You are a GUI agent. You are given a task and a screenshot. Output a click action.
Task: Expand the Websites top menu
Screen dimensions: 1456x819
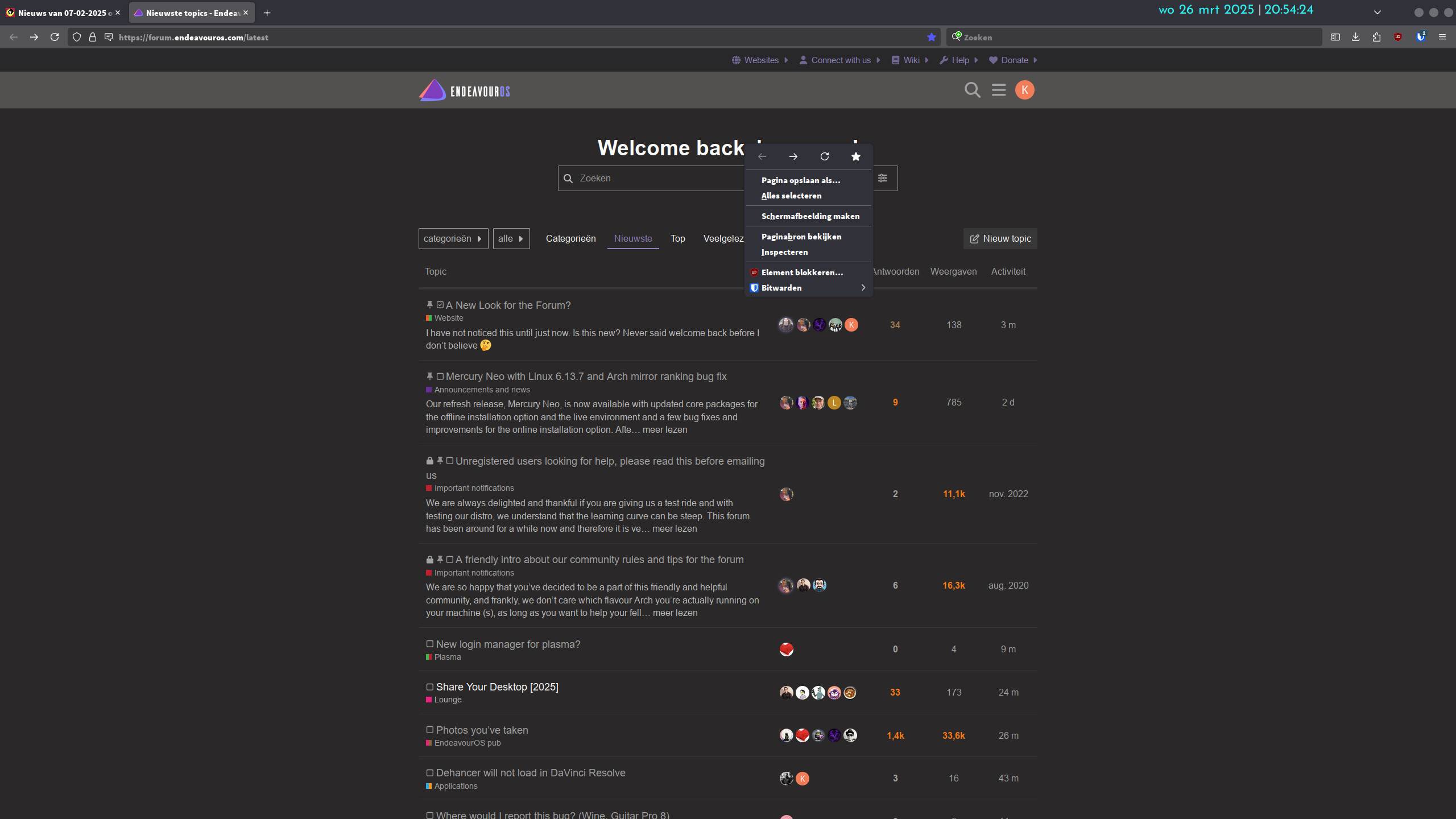click(760, 60)
